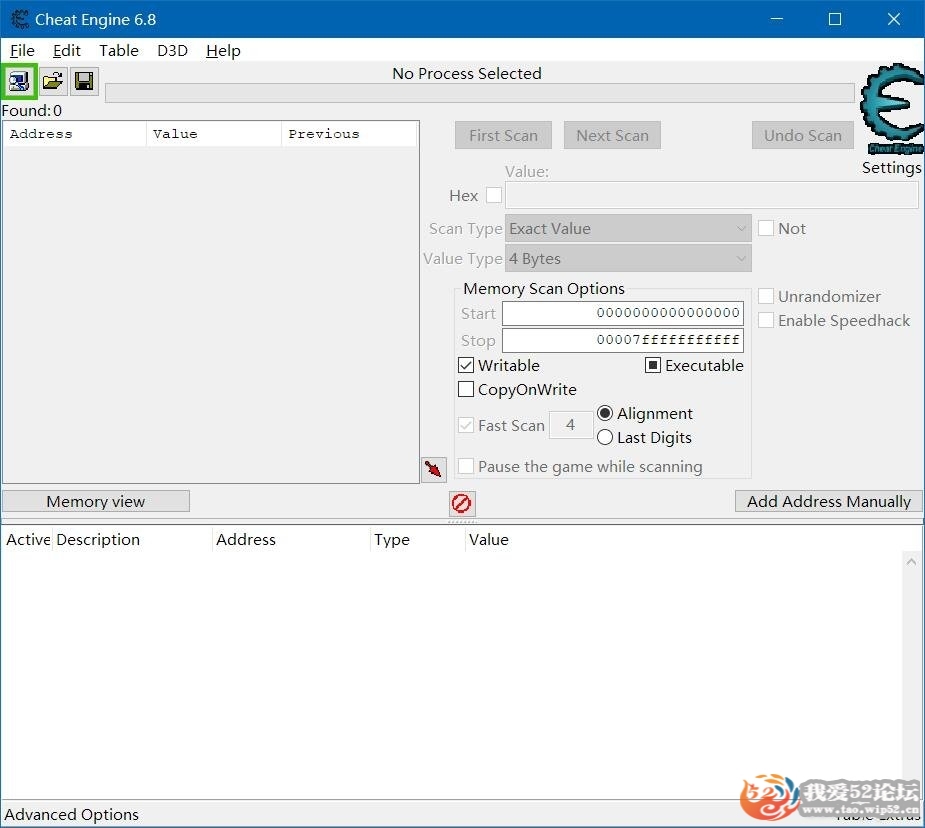The image size is (925, 828).
Task: Open Memory view
Action: (96, 501)
